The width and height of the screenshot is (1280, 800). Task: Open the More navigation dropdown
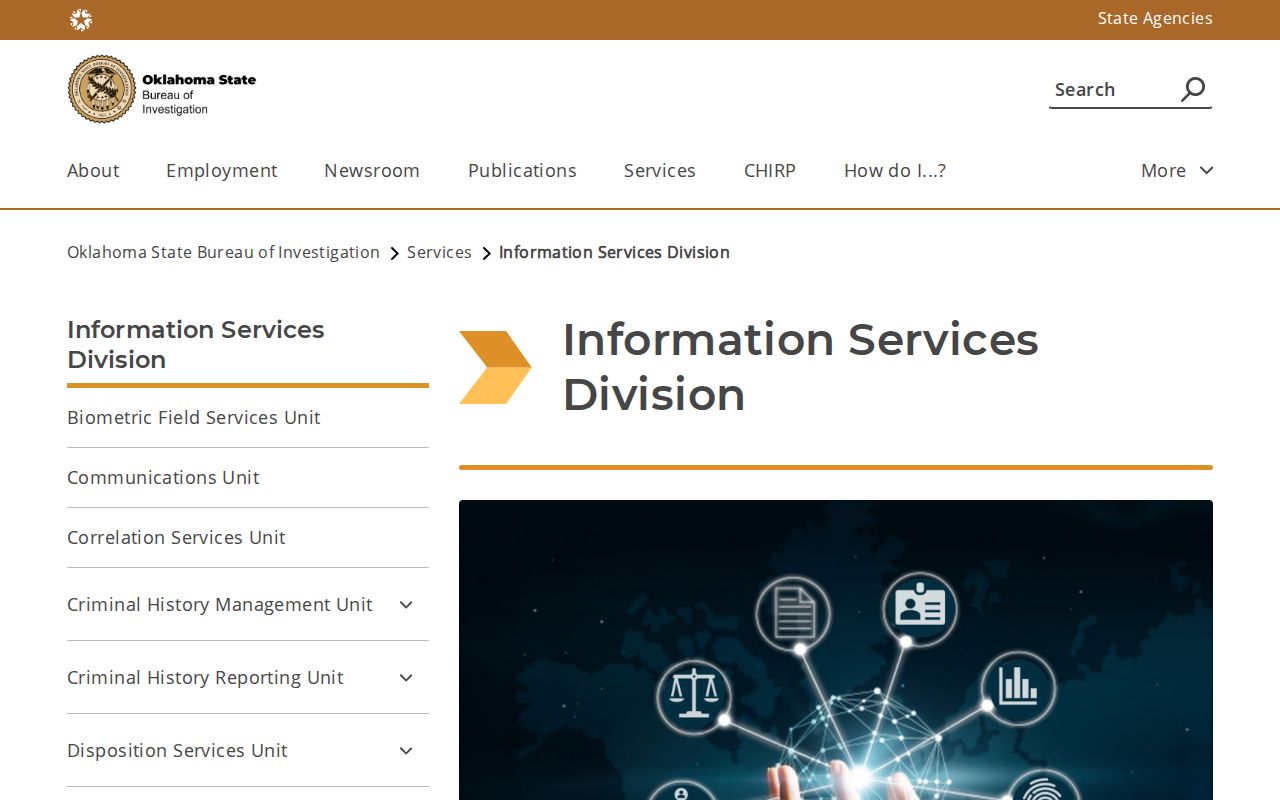click(x=1177, y=170)
